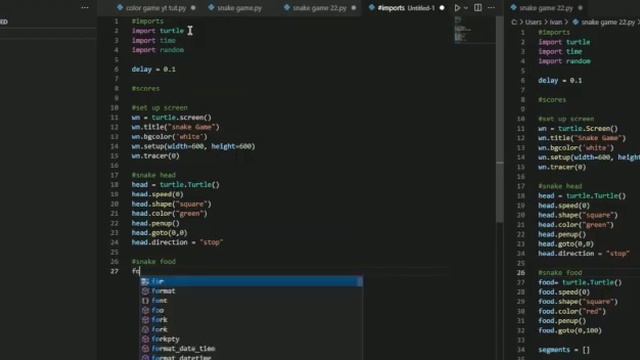This screenshot has height=360, width=640.
Task: Open editor more actions ellipsis menu
Action: coord(491,8)
